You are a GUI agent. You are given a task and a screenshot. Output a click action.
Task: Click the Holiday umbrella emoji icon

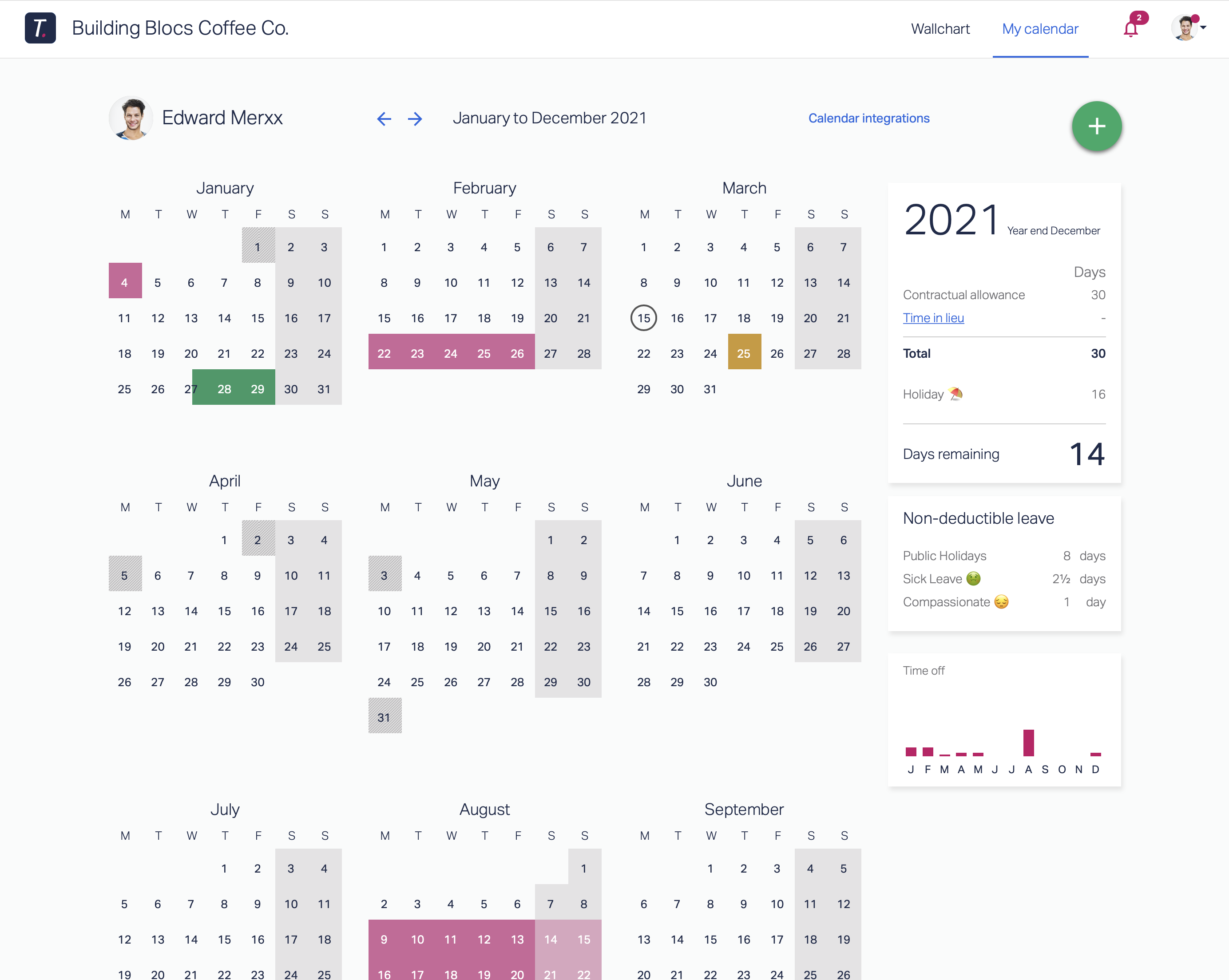point(955,394)
